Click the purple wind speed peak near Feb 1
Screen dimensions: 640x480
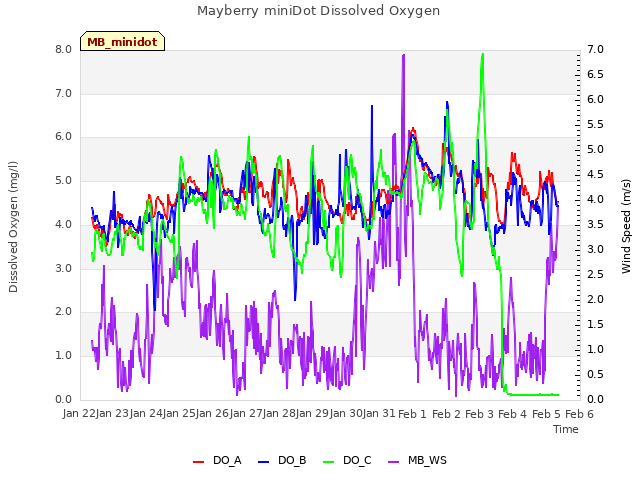coord(403,55)
